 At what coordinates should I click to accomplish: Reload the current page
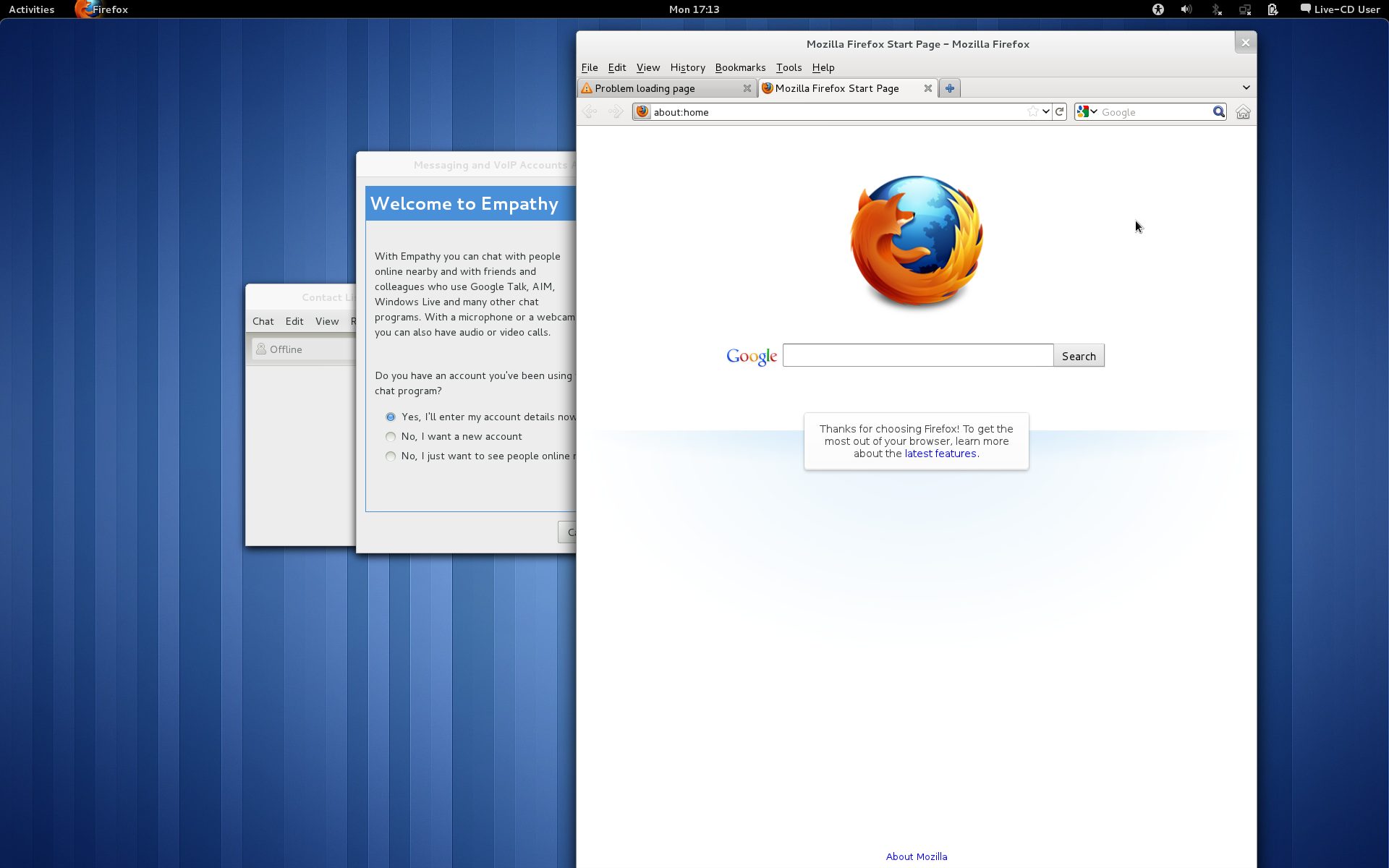(x=1060, y=111)
